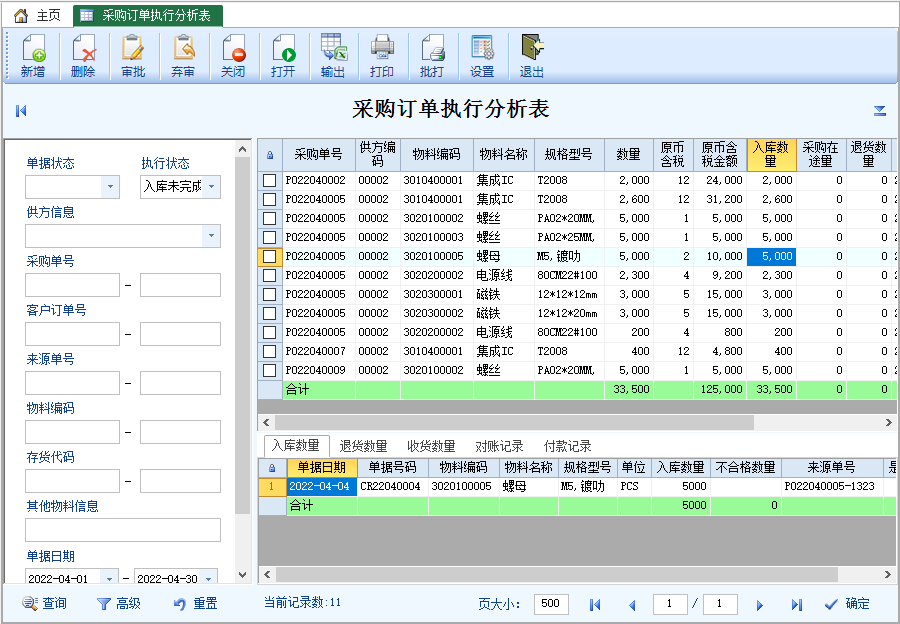
Task: Tick checkbox for 螺母 M5 row
Action: (x=270, y=256)
